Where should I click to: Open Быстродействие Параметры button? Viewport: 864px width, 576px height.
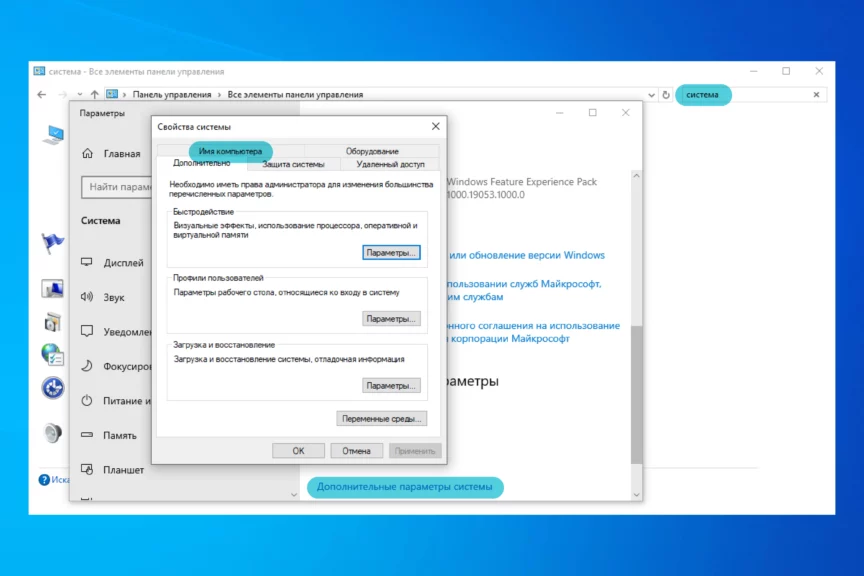coord(390,253)
